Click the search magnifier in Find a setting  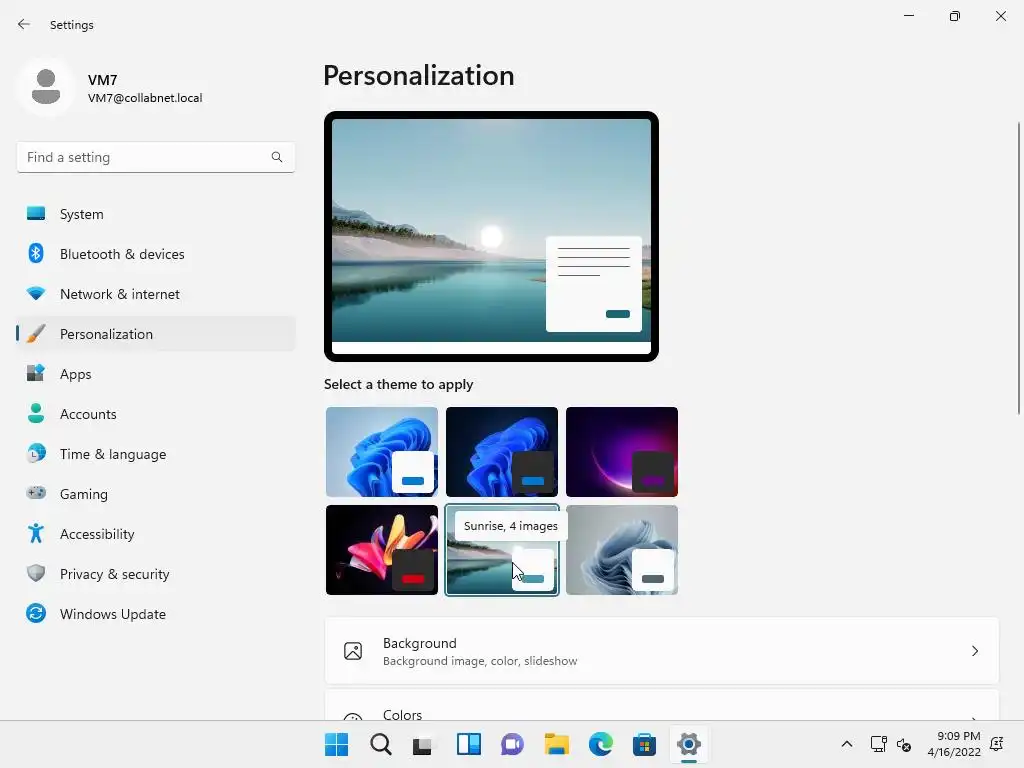[277, 157]
